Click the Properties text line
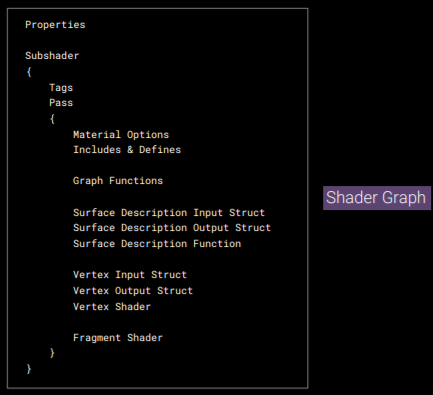Screen dimensions: 433x395 pos(55,25)
